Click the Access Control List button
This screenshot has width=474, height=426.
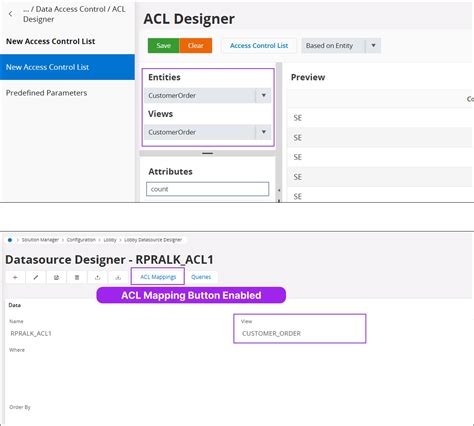tap(259, 46)
